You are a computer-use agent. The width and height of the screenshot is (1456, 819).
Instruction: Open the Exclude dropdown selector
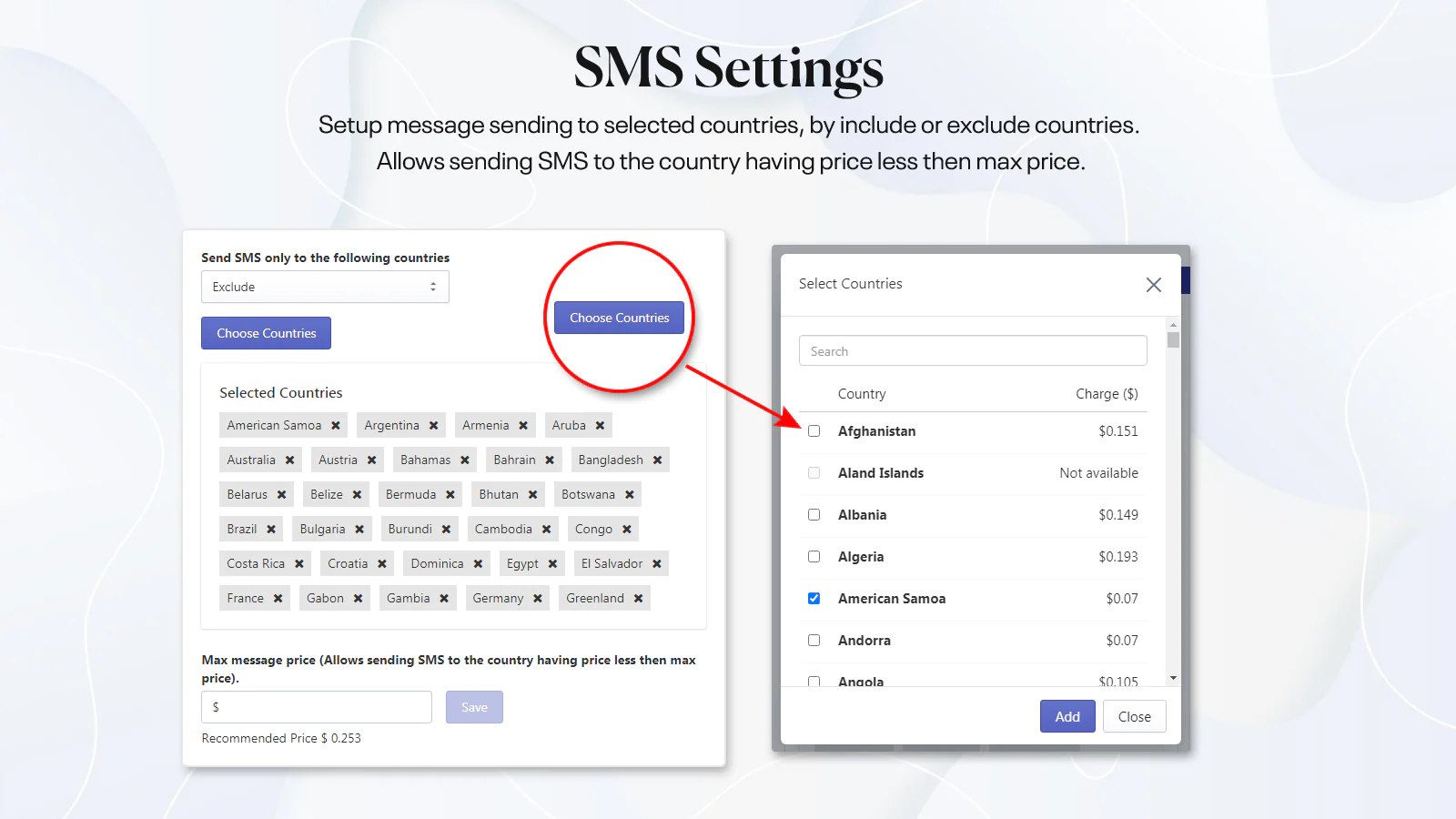click(x=325, y=287)
